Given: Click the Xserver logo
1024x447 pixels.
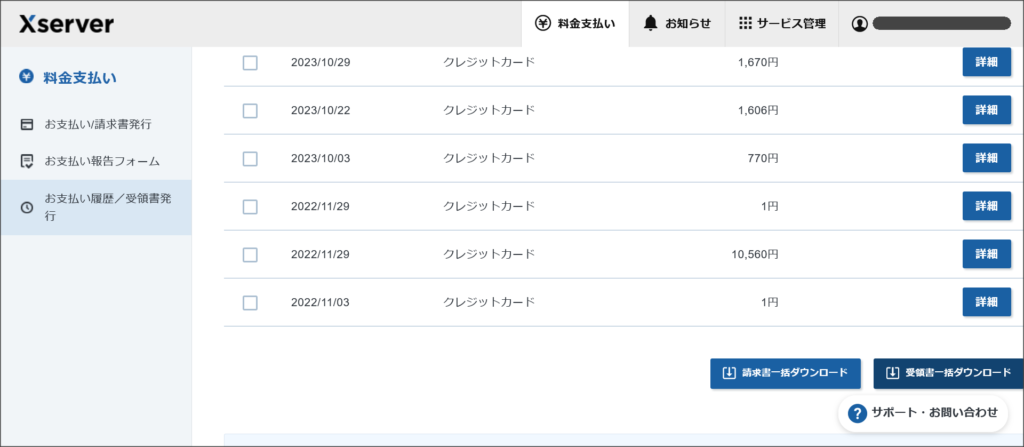Looking at the screenshot, I should point(67,24).
